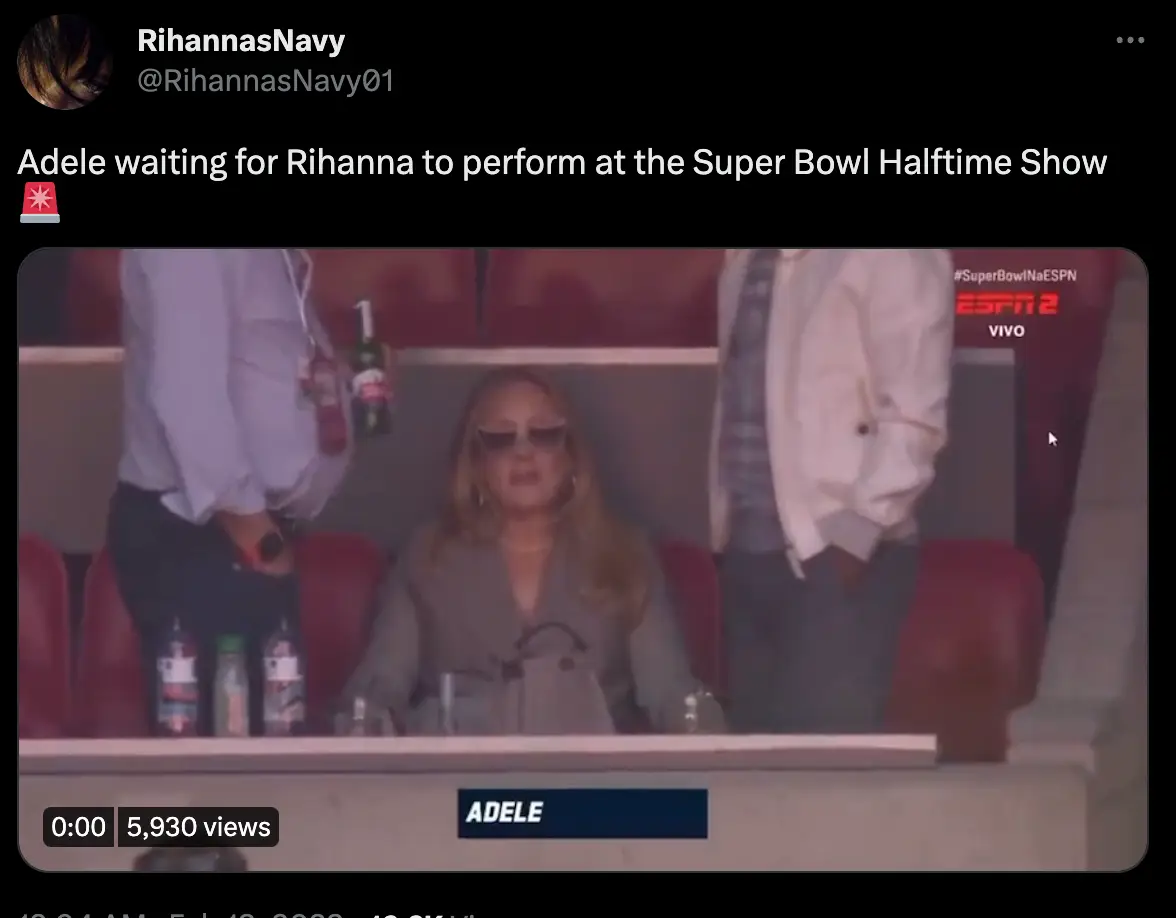Click the video progress position at 0:00
Screen dimensions: 1176x918
[78, 827]
